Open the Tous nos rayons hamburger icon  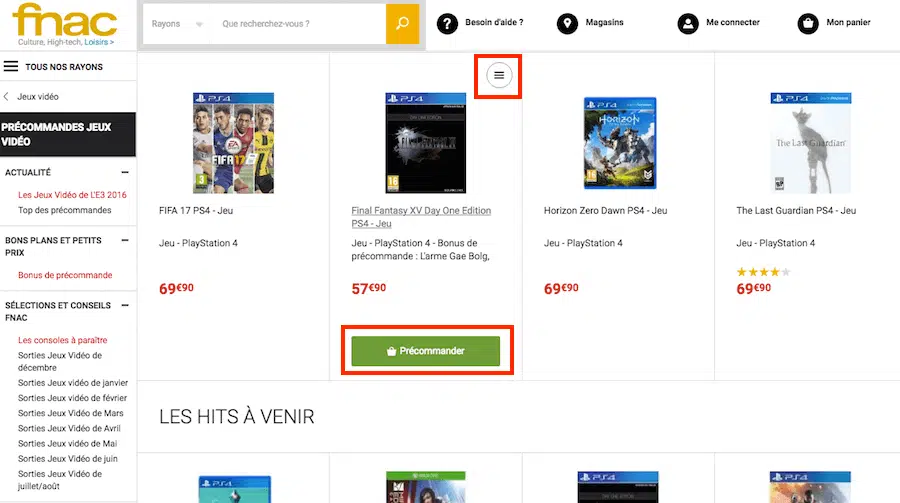coord(11,67)
